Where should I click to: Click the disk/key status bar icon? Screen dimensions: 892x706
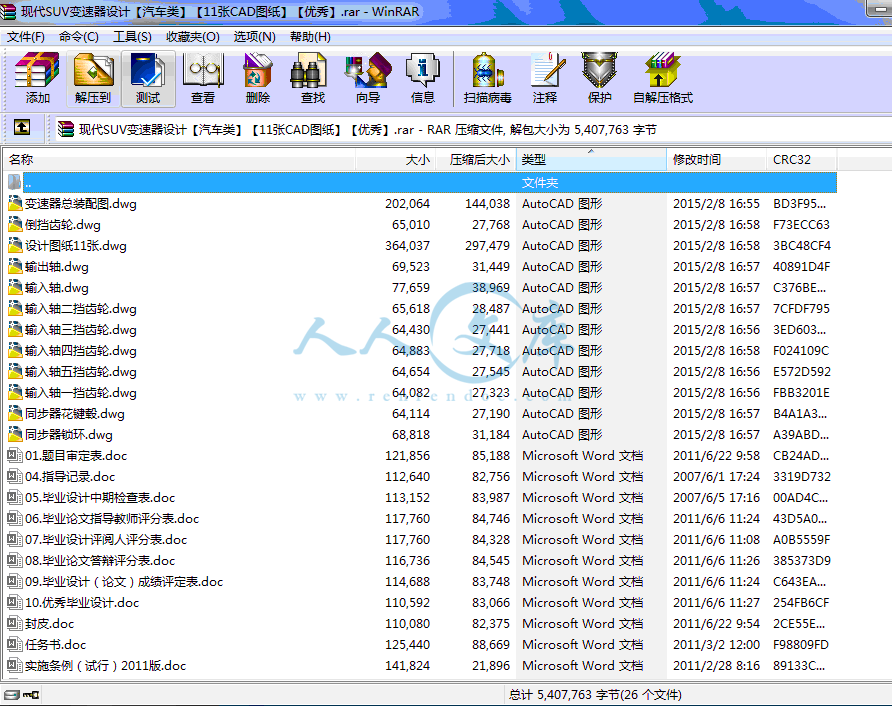tap(22, 695)
